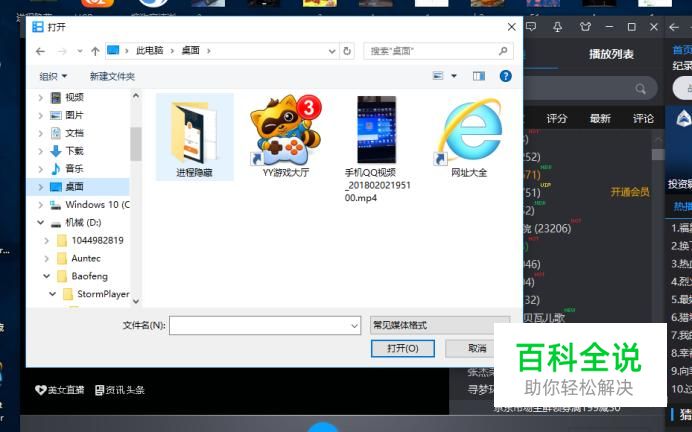Open 图片 in the navigation pane
The width and height of the screenshot is (692, 432).
(x=75, y=115)
